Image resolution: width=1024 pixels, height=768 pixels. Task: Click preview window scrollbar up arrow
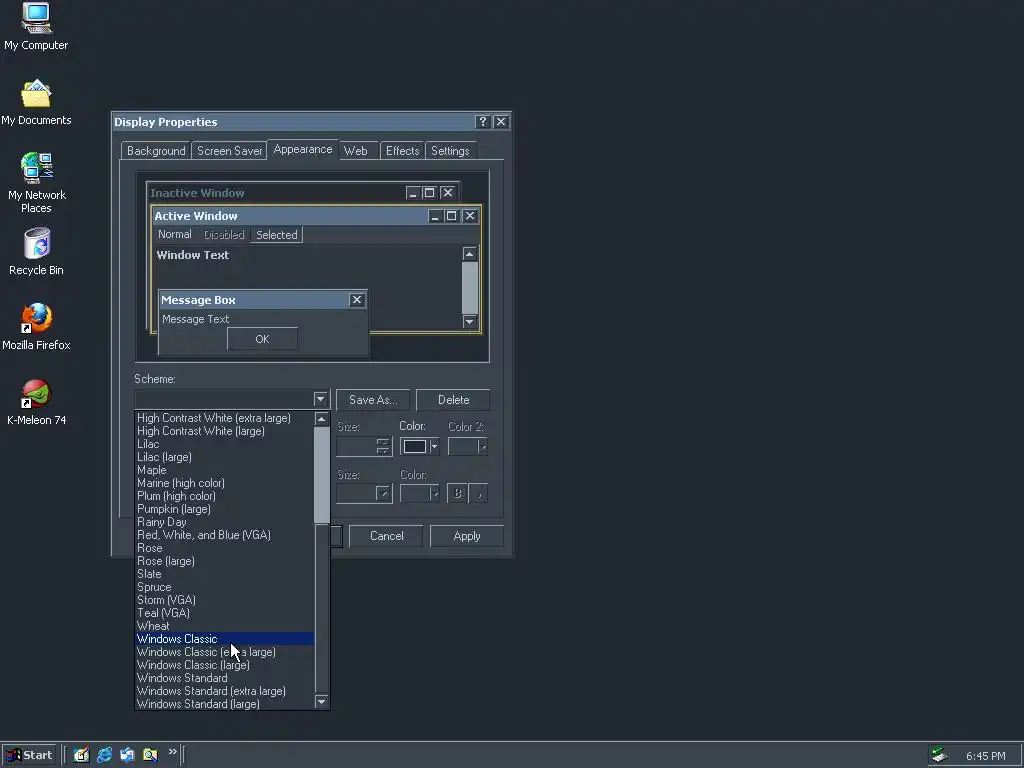(470, 253)
